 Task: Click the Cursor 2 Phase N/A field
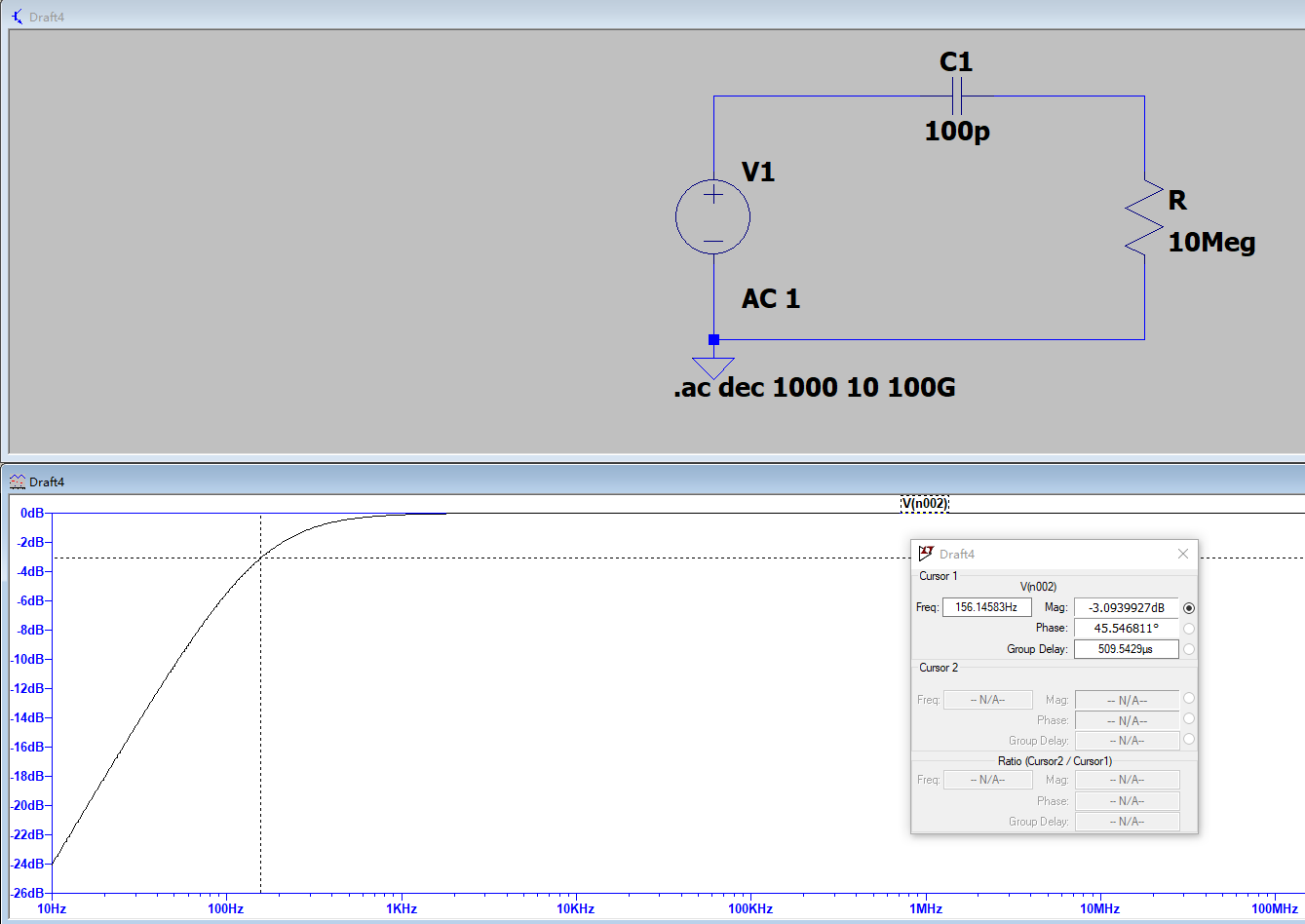pyautogui.click(x=1128, y=720)
